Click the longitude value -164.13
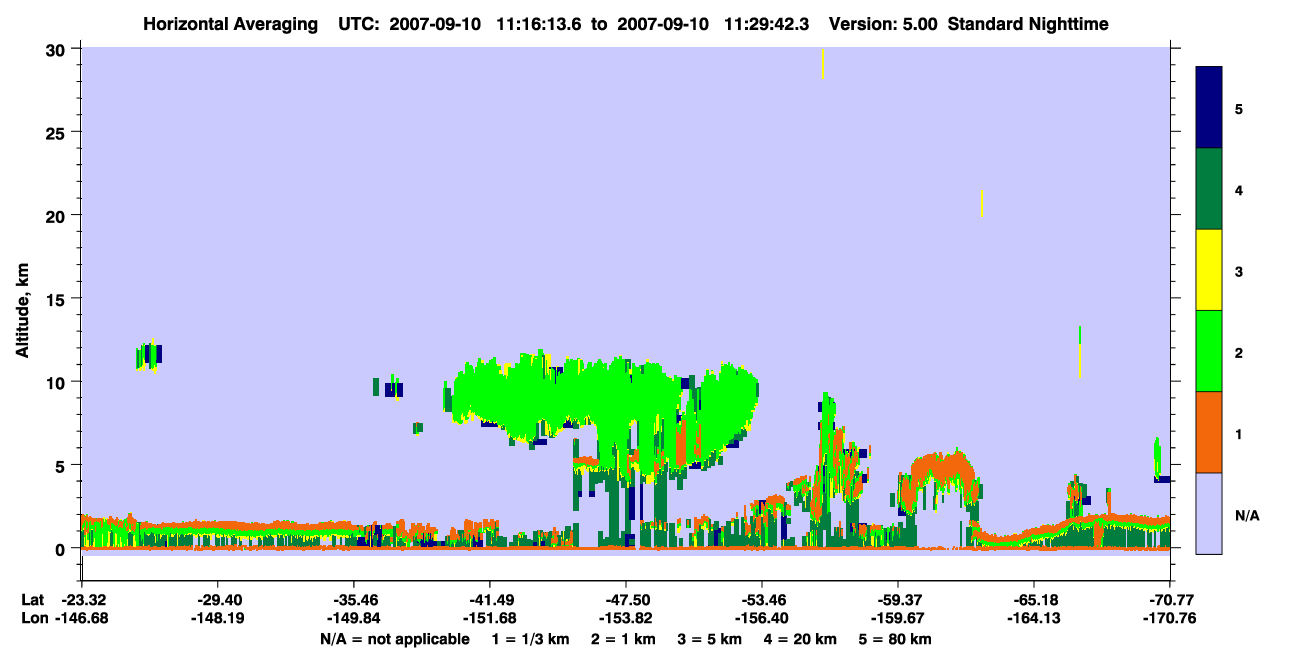 click(1034, 618)
